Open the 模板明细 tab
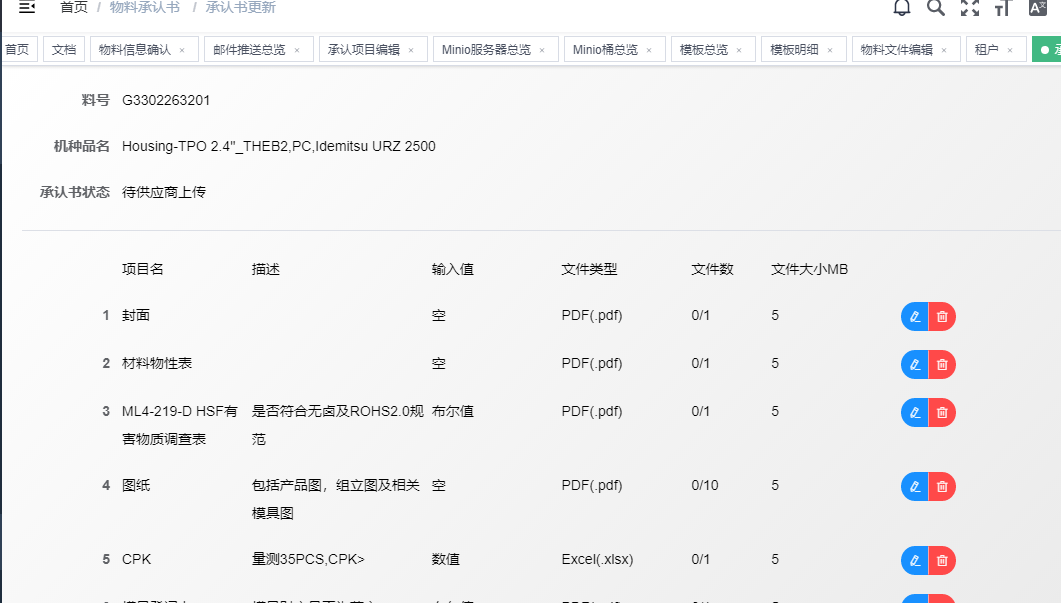1061x603 pixels. tap(794, 50)
